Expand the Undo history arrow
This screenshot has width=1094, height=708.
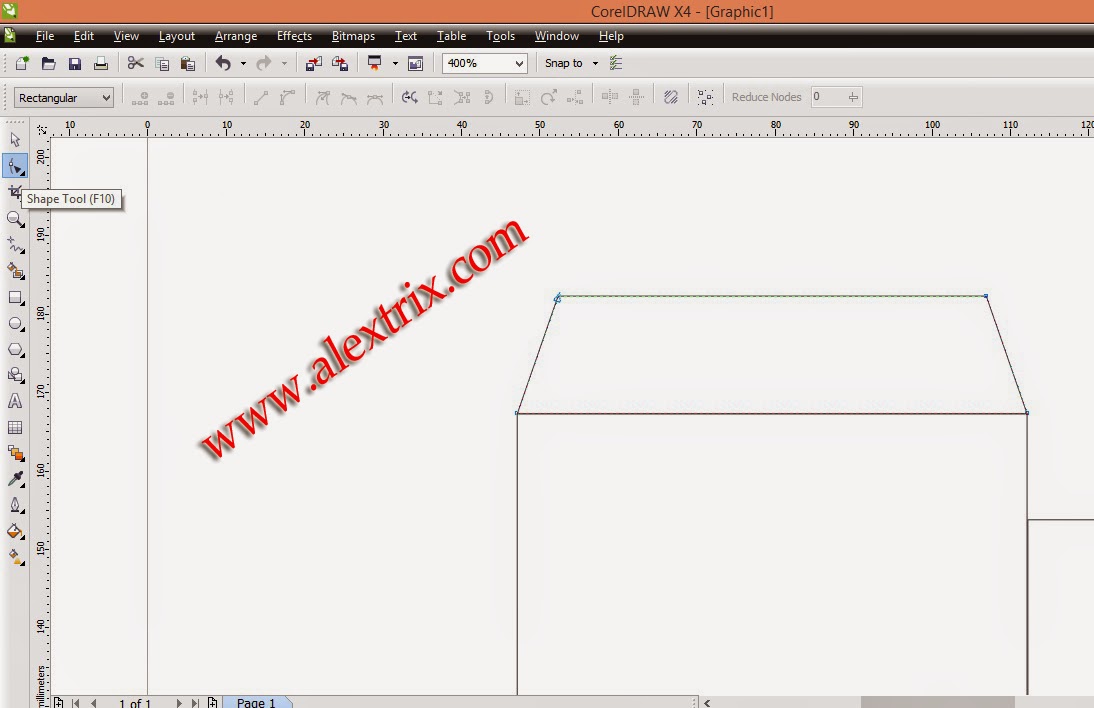(x=243, y=63)
